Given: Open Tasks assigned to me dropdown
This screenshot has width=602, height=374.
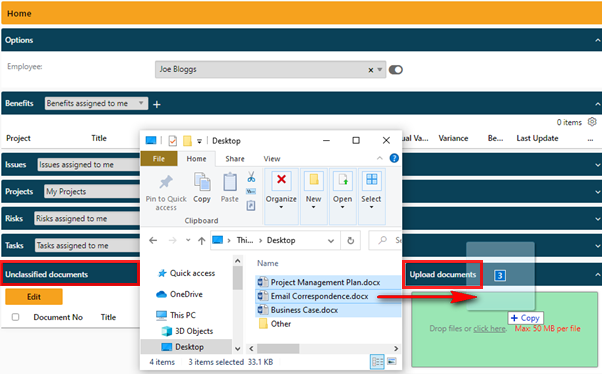Looking at the screenshot, I should pyautogui.click(x=88, y=245).
